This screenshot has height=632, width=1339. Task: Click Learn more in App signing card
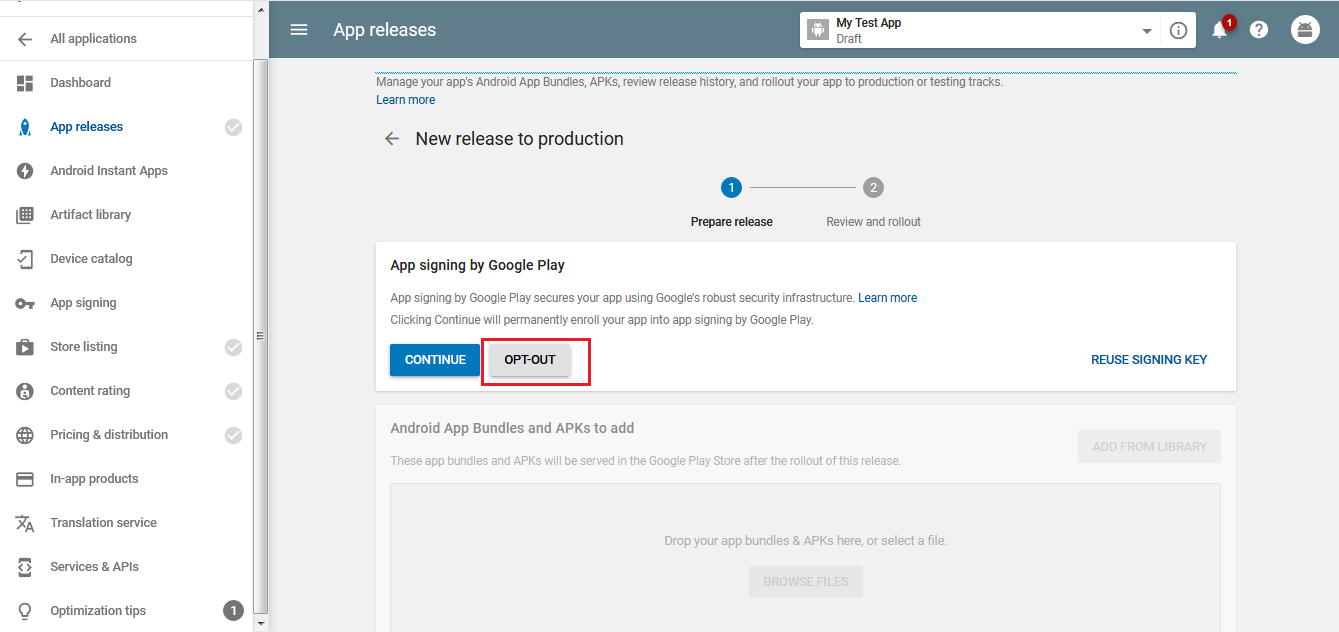887,298
